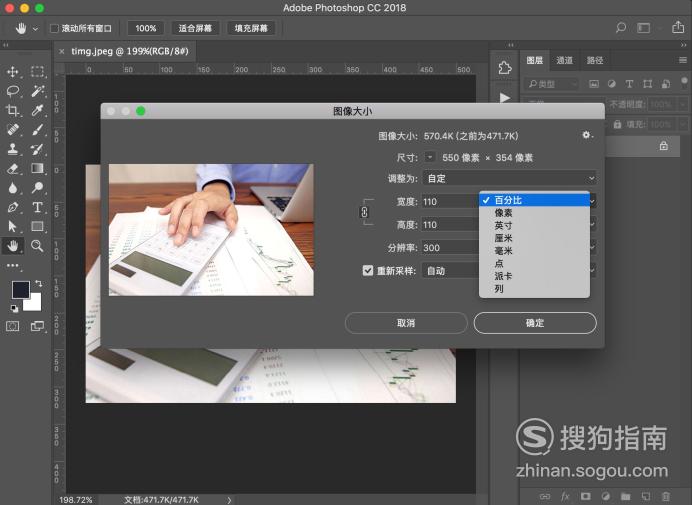The height and width of the screenshot is (505, 692).
Task: Change the screen mode icon
Action: [x=38, y=326]
